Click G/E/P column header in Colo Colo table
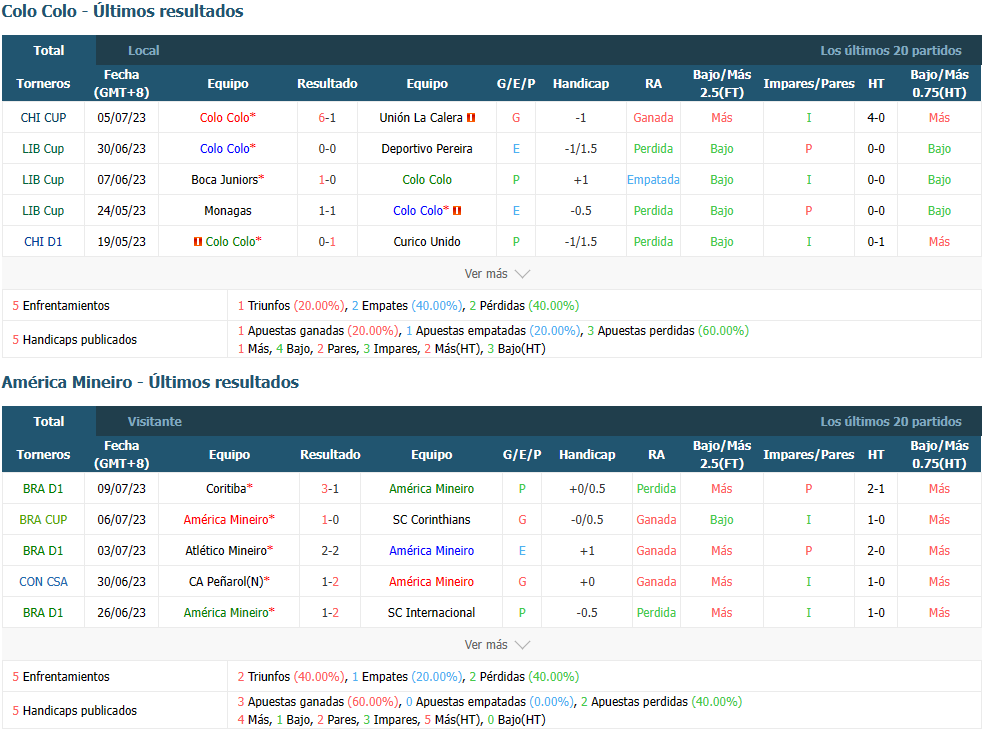 click(516, 84)
